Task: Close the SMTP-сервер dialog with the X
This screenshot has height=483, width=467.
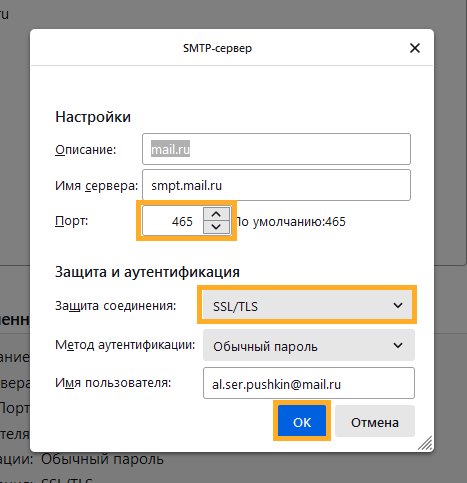Action: click(415, 48)
